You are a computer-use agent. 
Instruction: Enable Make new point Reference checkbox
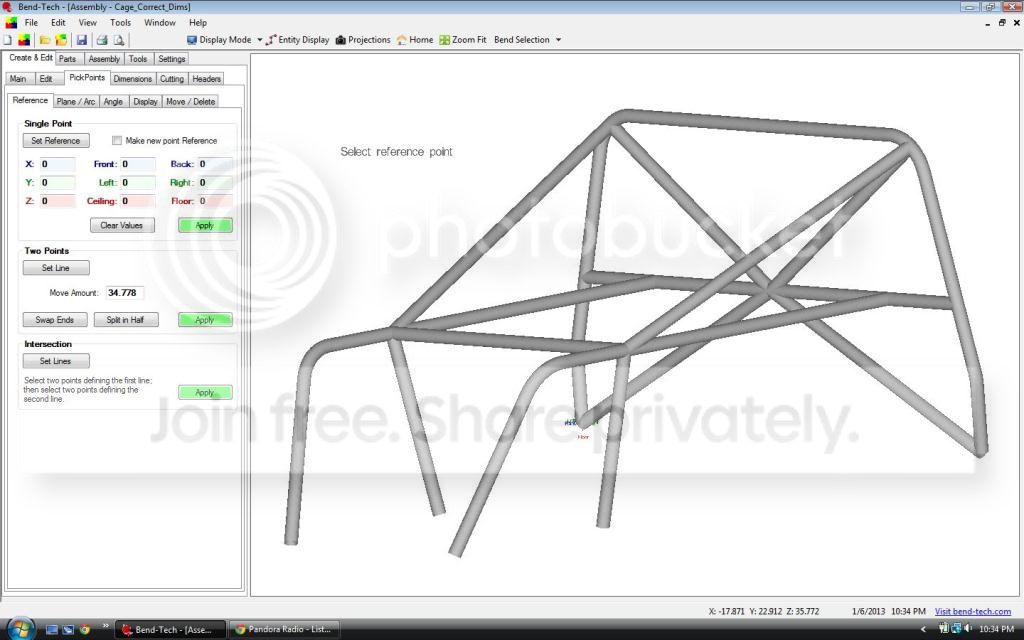pos(117,140)
